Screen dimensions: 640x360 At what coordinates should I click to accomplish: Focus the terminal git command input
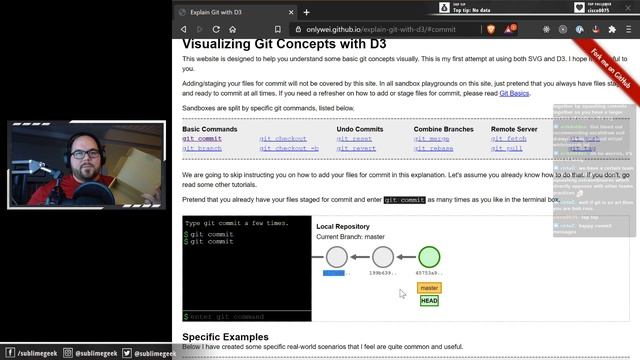247,316
